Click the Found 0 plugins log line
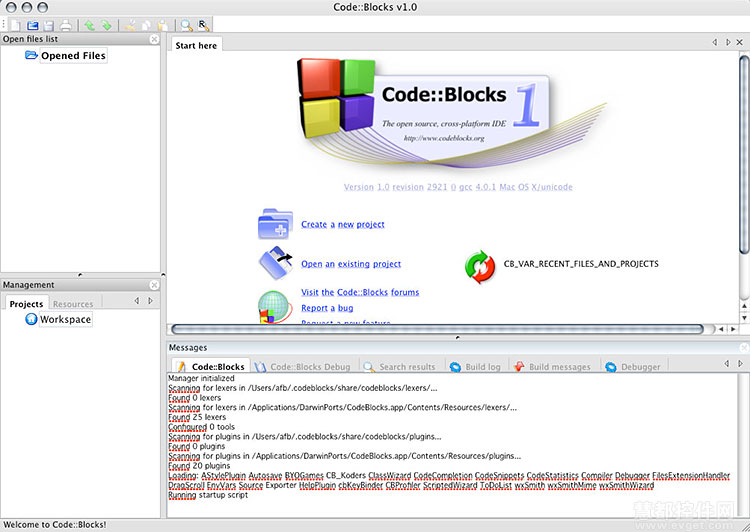Image resolution: width=750 pixels, height=532 pixels. coord(197,446)
